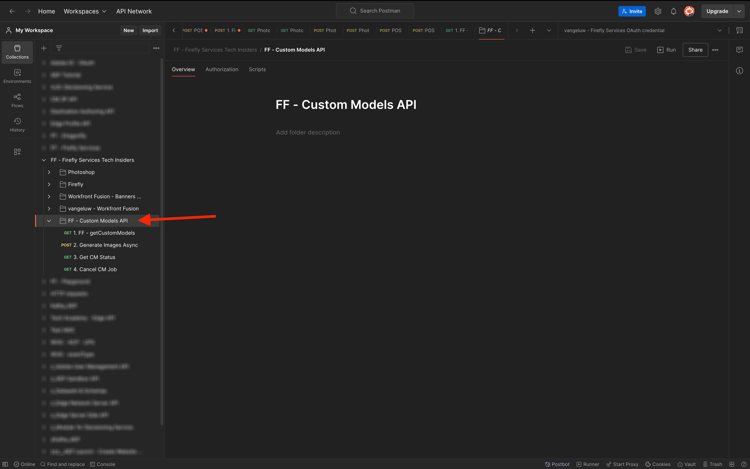Click the New button
This screenshot has width=750, height=469.
[x=129, y=30]
